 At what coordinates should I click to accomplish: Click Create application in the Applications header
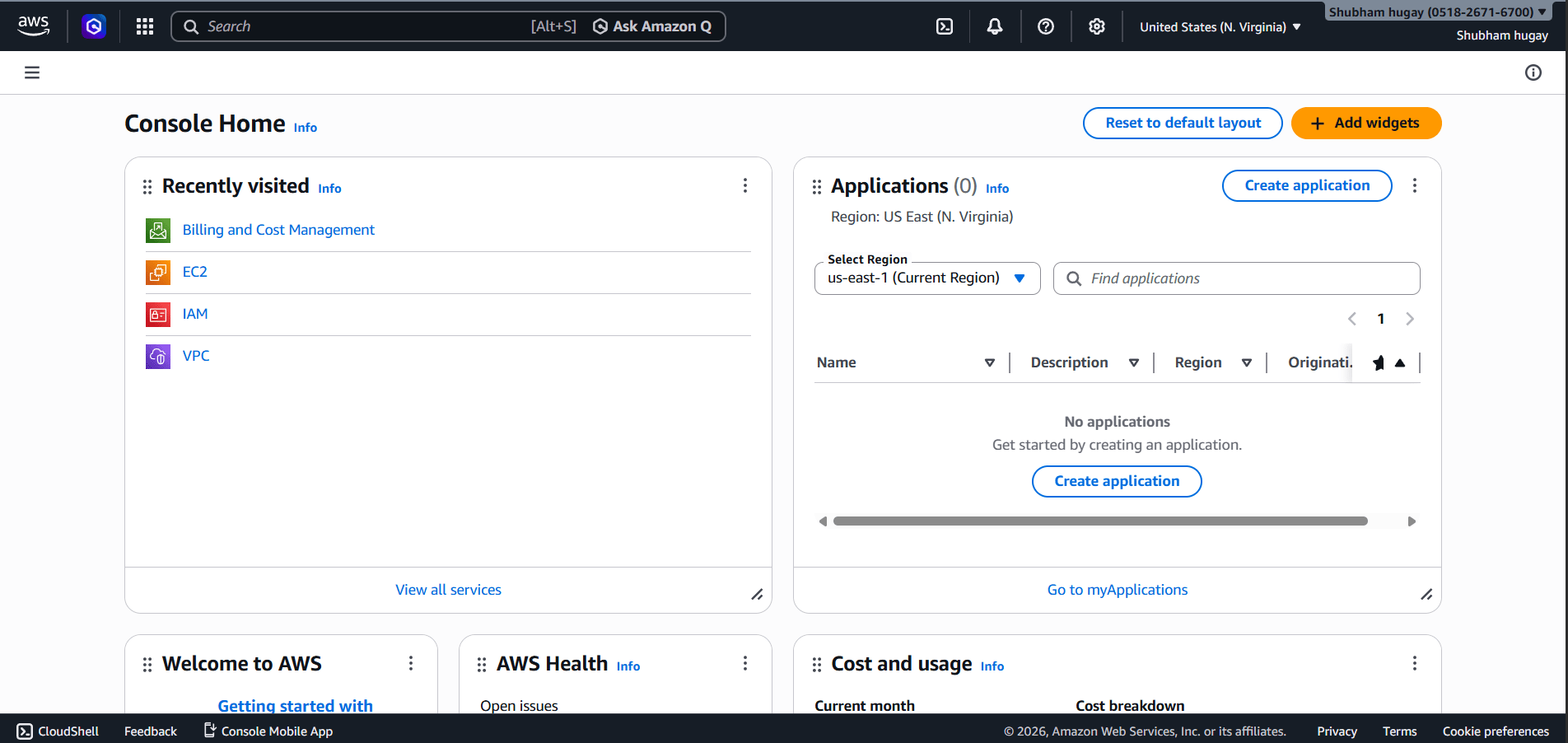pyautogui.click(x=1307, y=185)
